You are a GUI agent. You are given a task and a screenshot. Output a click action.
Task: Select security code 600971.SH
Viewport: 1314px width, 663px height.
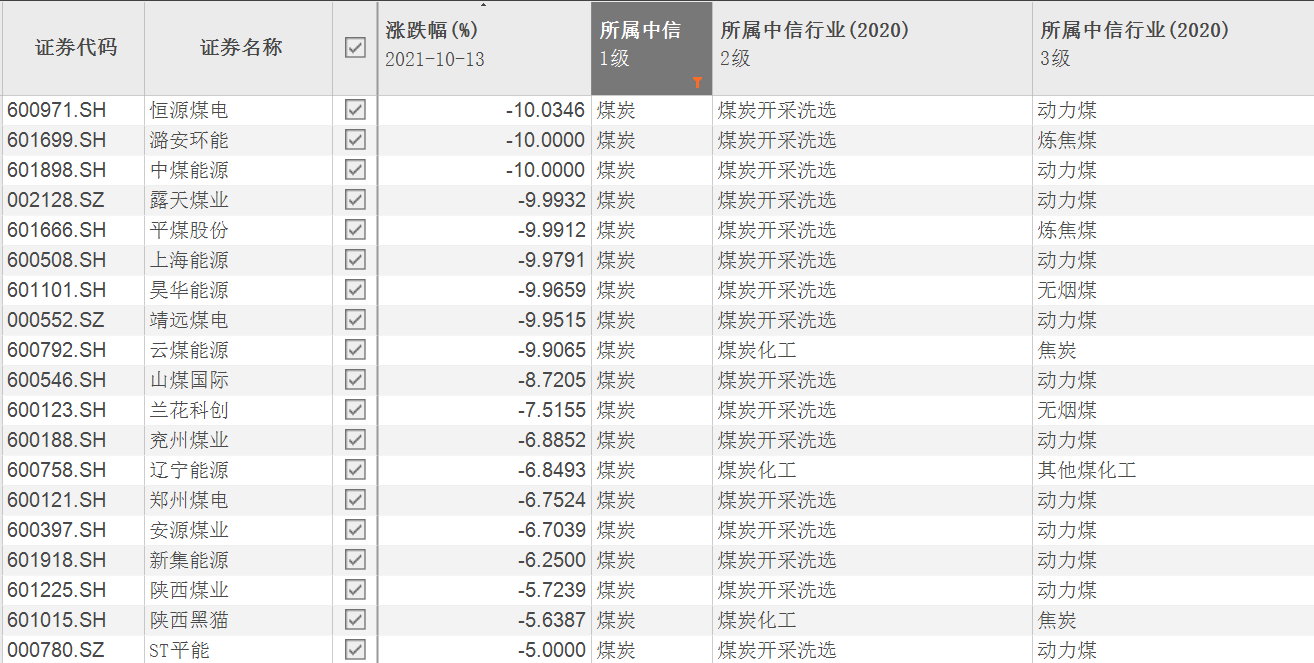coord(56,110)
